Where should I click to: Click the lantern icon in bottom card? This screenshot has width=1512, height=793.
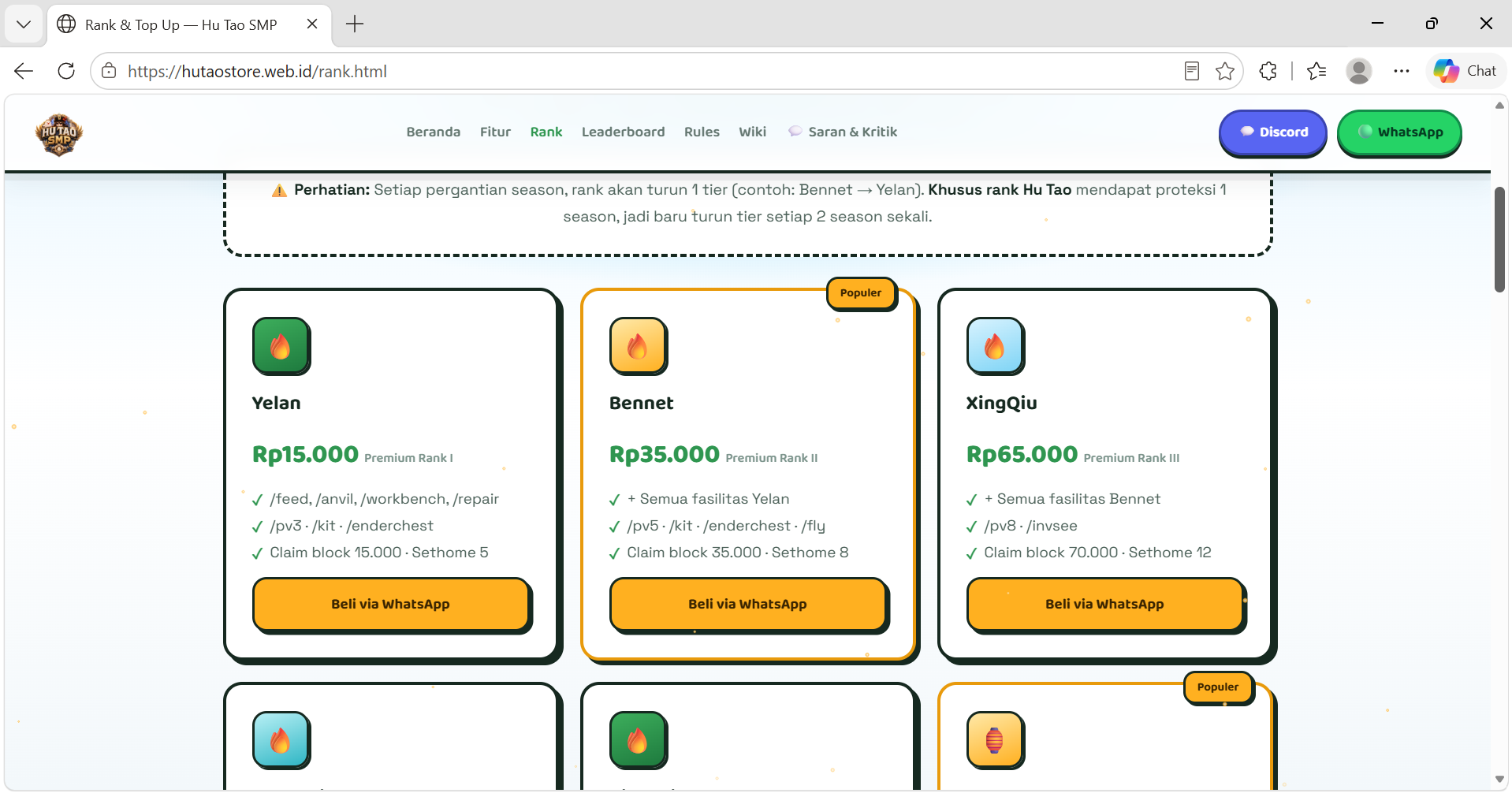coord(996,740)
